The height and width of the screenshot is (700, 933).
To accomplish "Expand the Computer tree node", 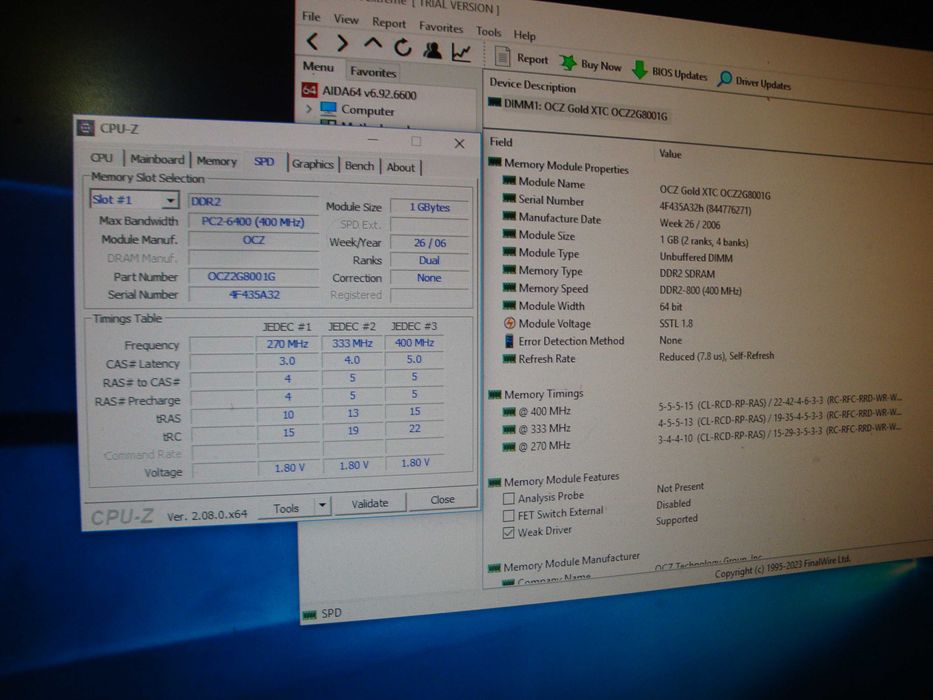I will click(309, 108).
